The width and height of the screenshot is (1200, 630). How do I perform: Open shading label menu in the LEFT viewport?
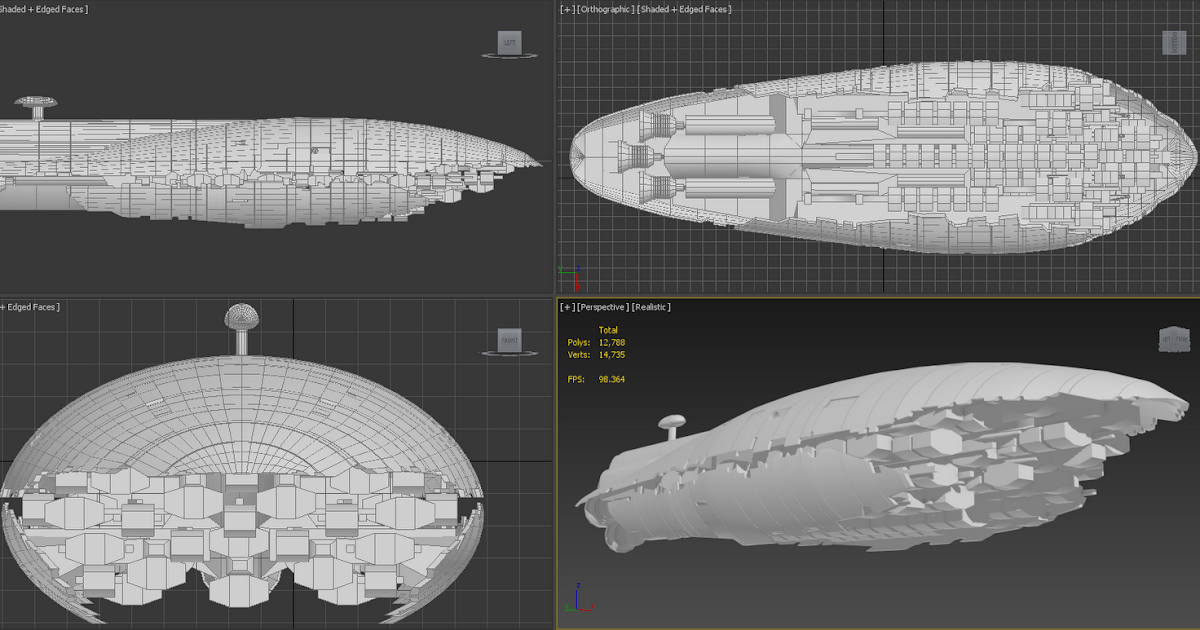[x=43, y=9]
